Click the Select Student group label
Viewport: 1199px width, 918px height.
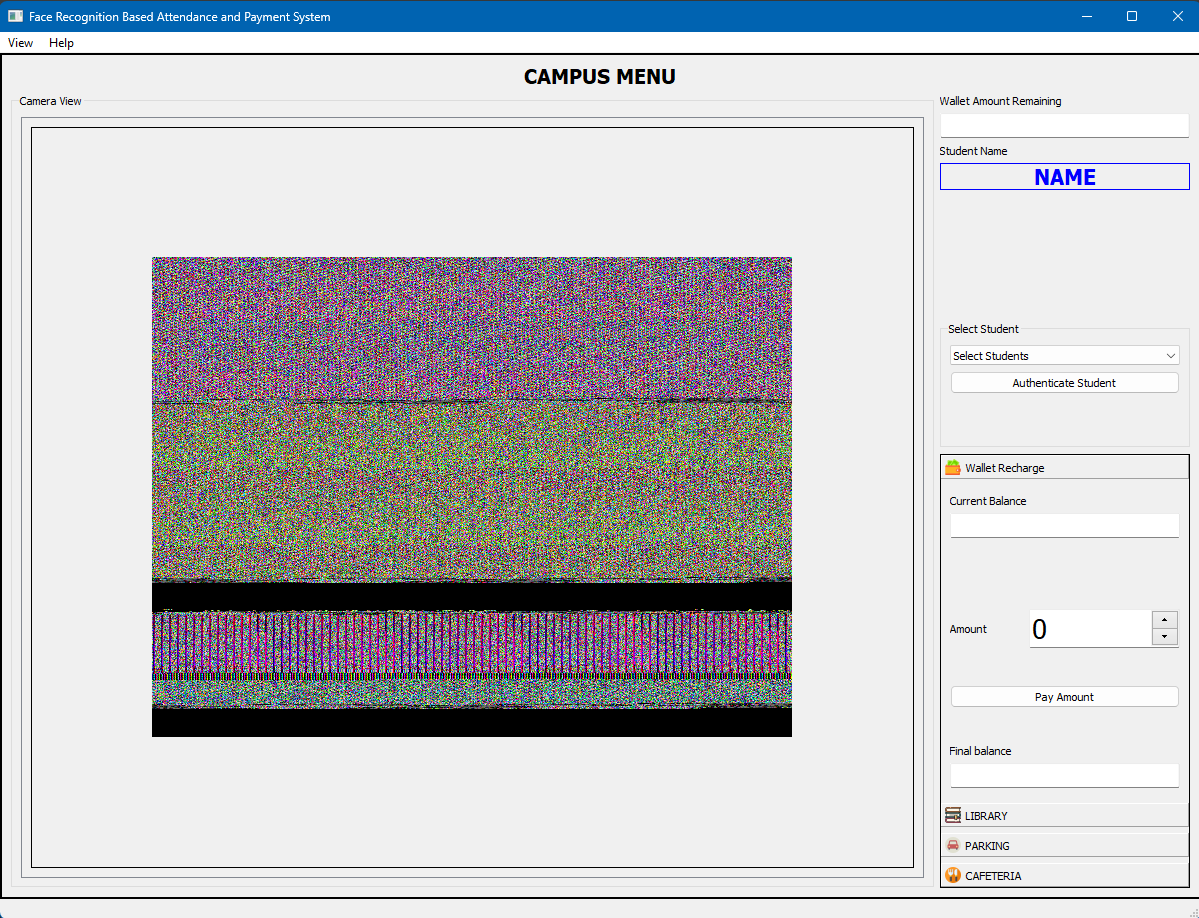click(x=983, y=329)
